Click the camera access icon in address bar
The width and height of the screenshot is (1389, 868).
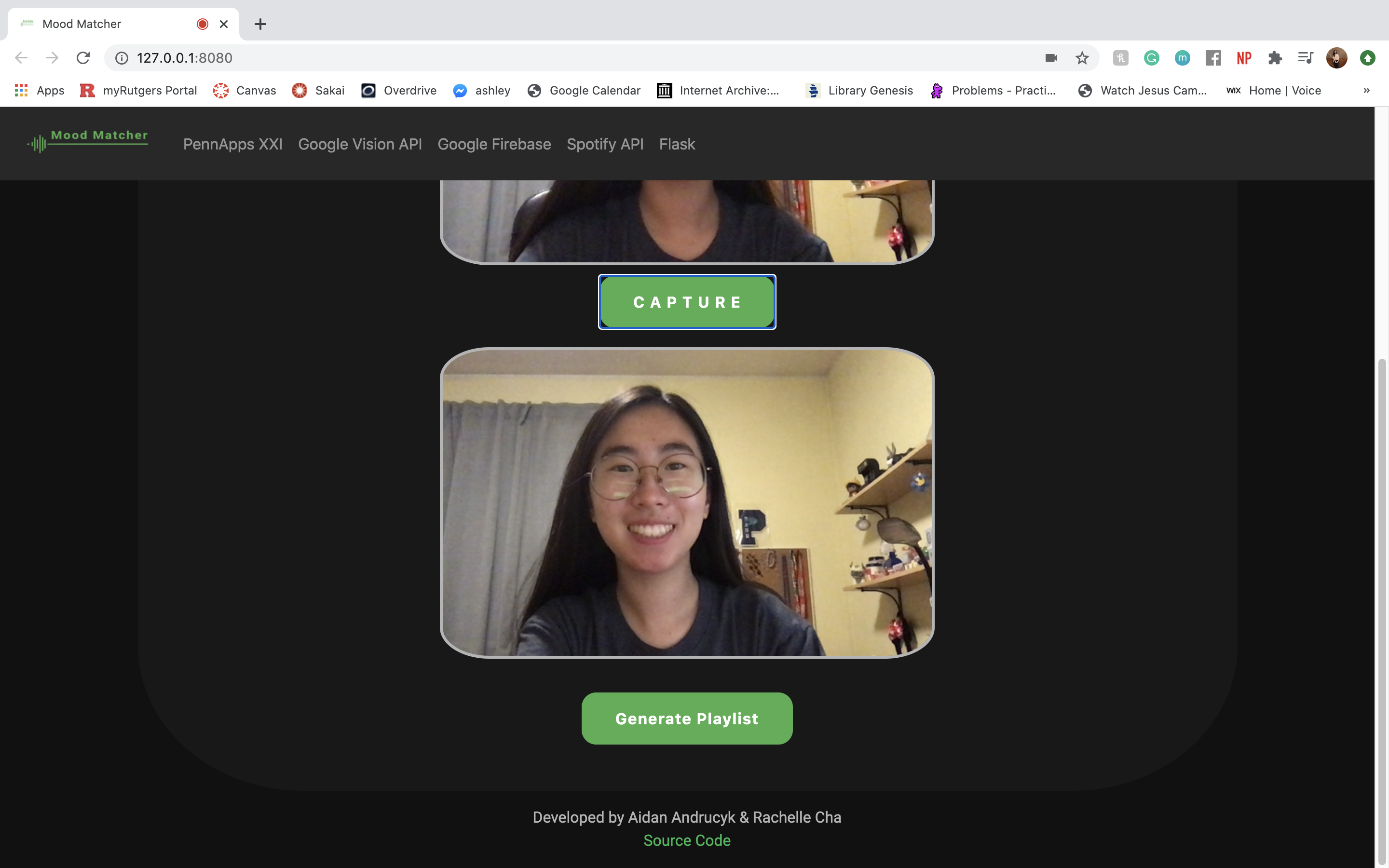click(x=1051, y=58)
